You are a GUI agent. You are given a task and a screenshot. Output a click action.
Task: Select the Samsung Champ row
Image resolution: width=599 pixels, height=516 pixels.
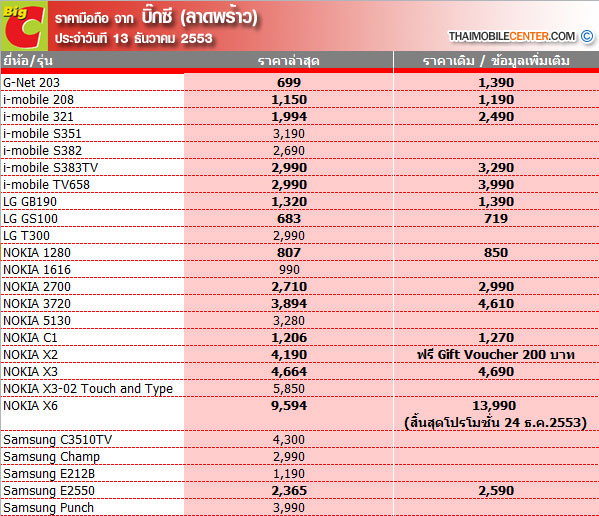[300, 457]
